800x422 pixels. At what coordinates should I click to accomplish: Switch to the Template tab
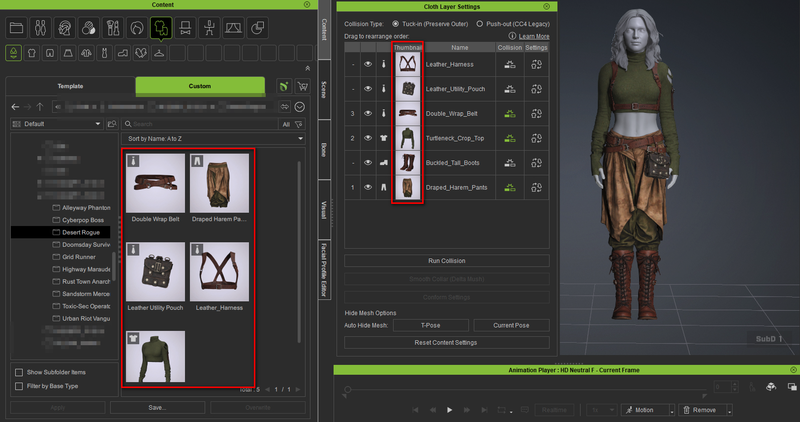(x=70, y=86)
